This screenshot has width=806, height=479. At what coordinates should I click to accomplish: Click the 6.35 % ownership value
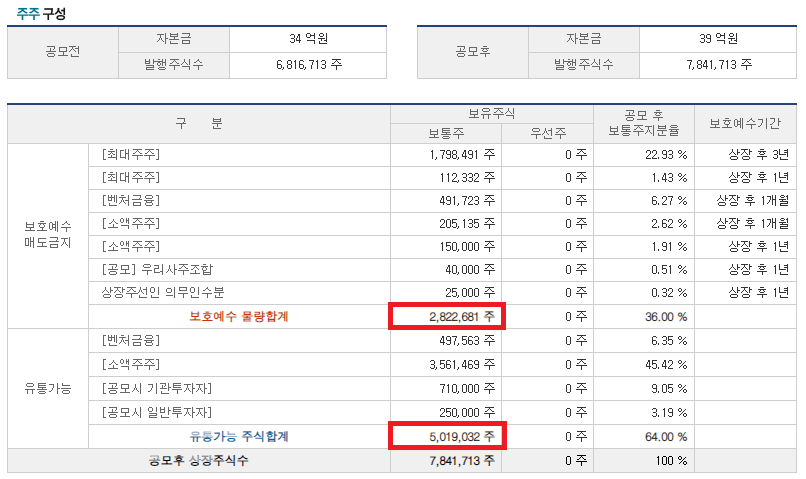click(669, 341)
